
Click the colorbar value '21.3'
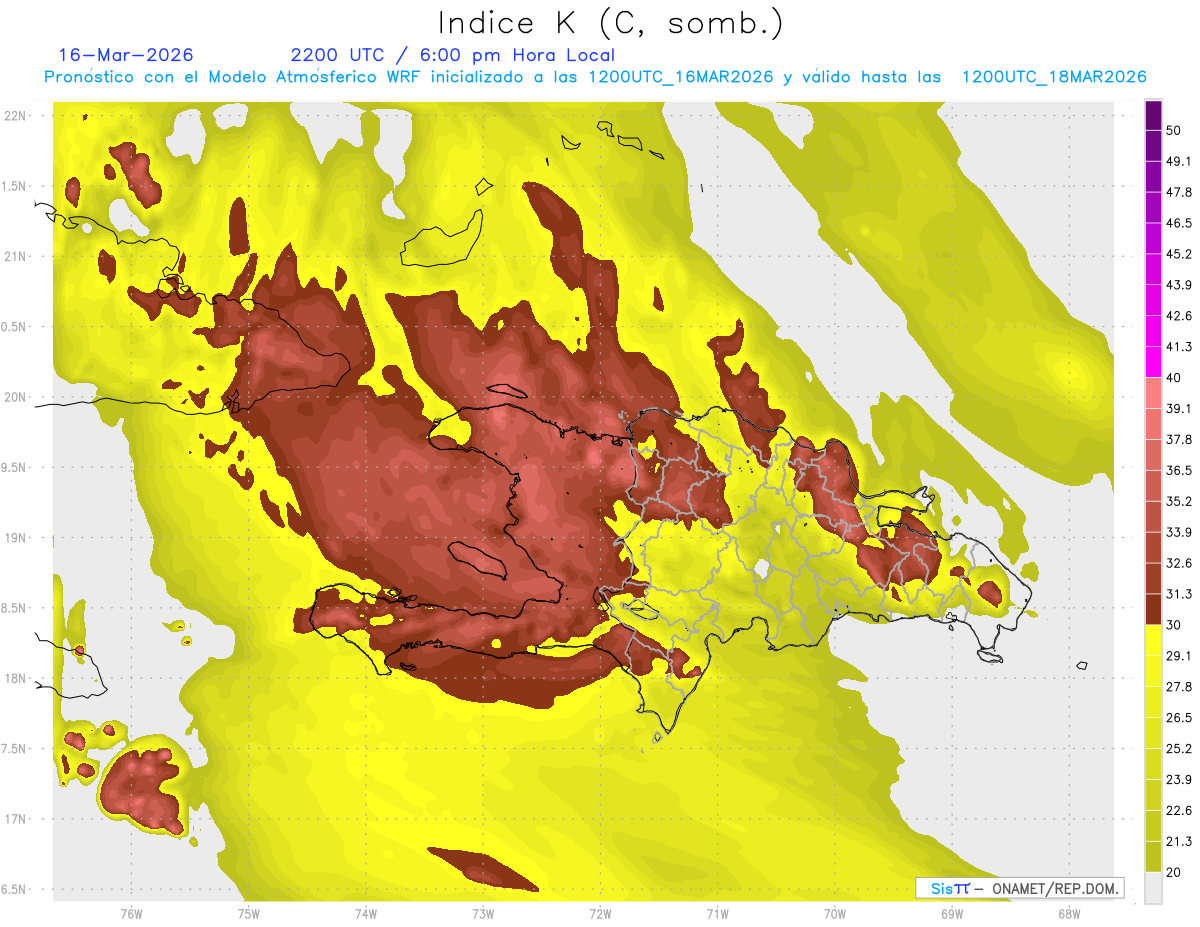[1179, 842]
